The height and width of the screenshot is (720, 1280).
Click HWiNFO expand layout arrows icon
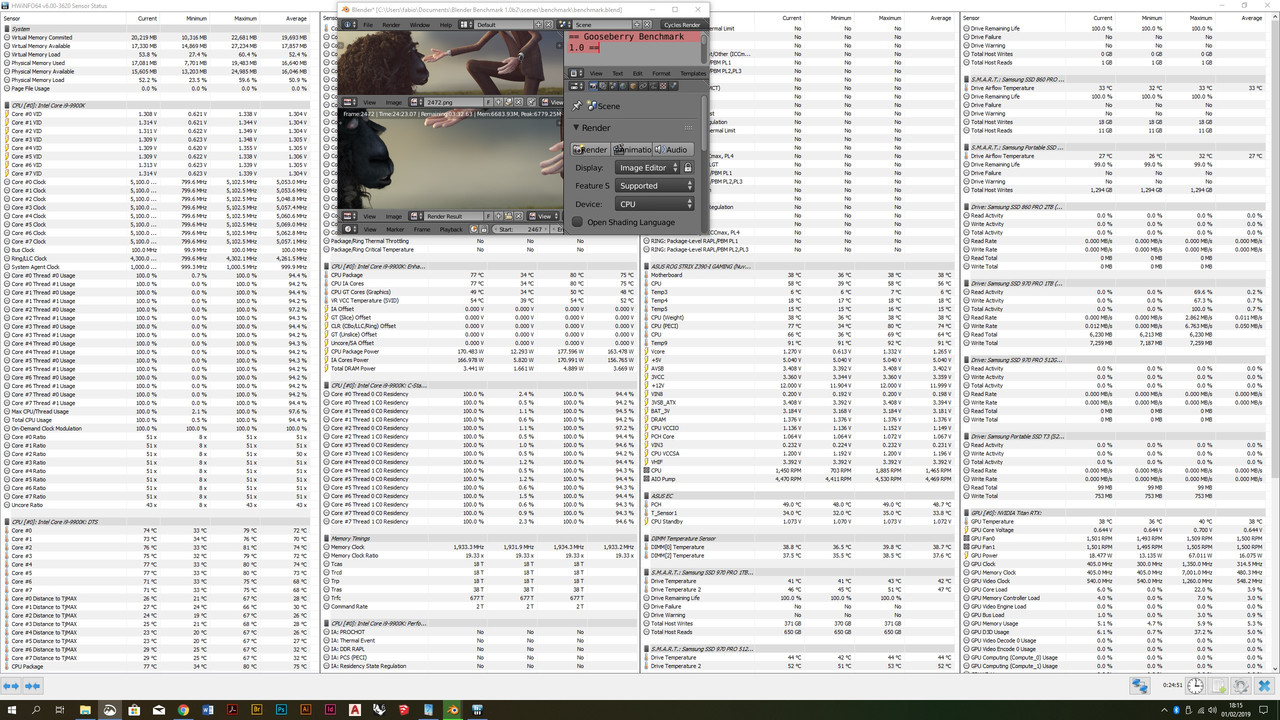12,686
